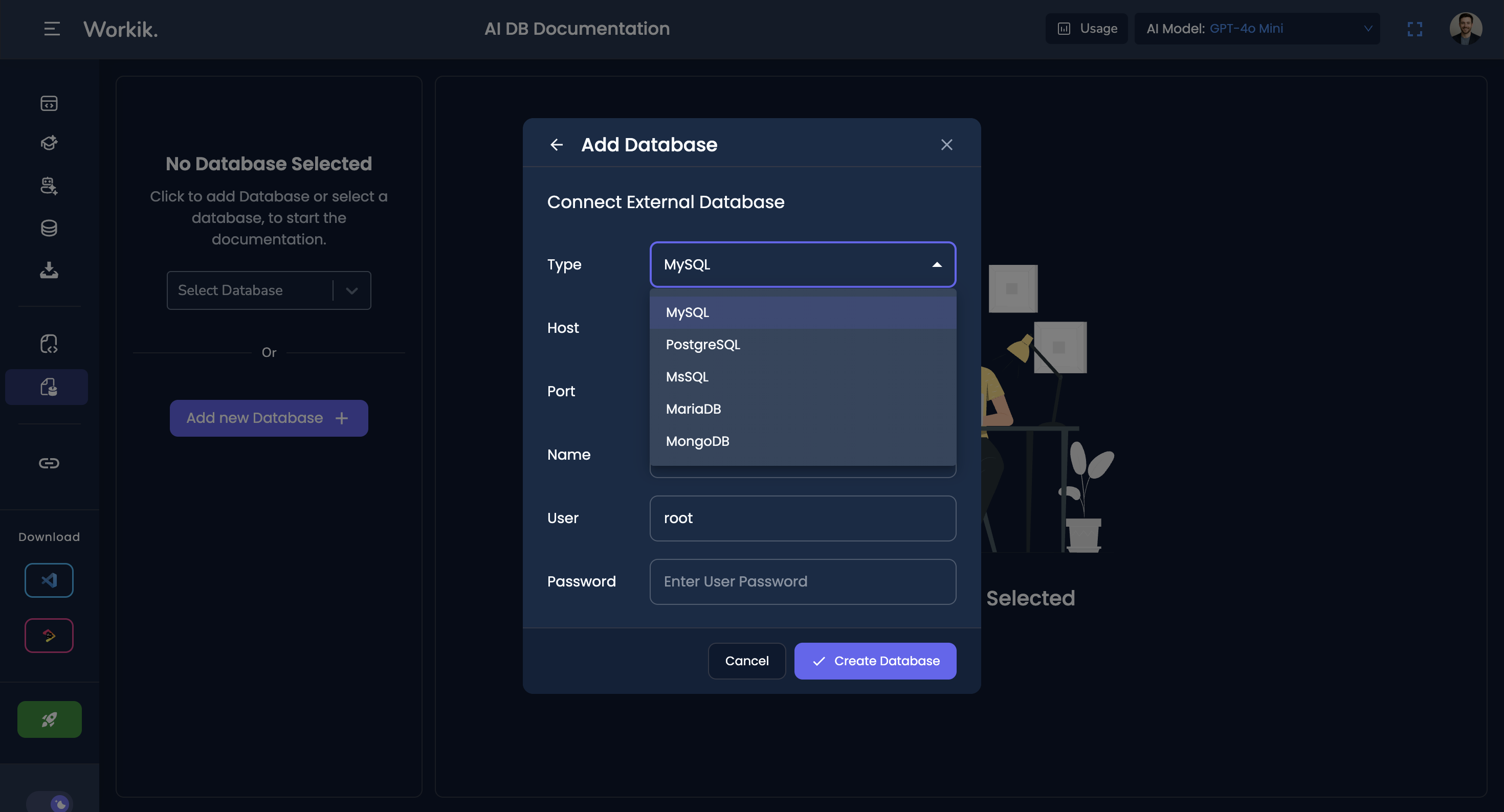The height and width of the screenshot is (812, 1504).
Task: Click the Cancel button
Action: click(x=747, y=661)
